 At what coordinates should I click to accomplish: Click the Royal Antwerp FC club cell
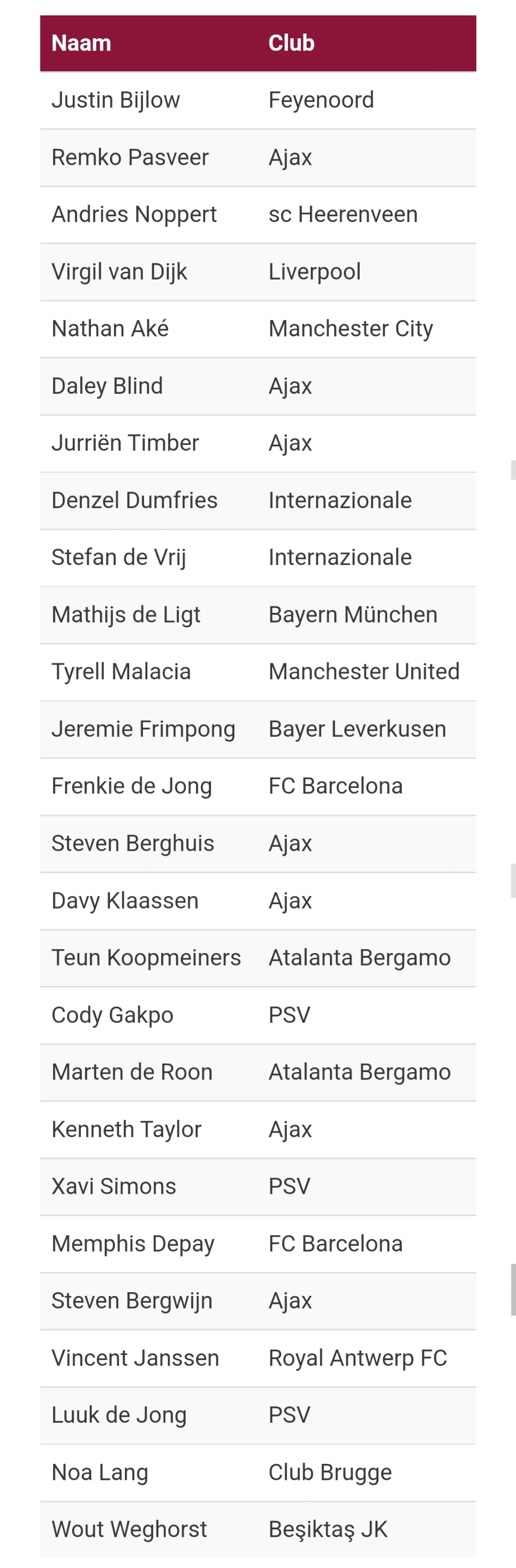tap(358, 1358)
